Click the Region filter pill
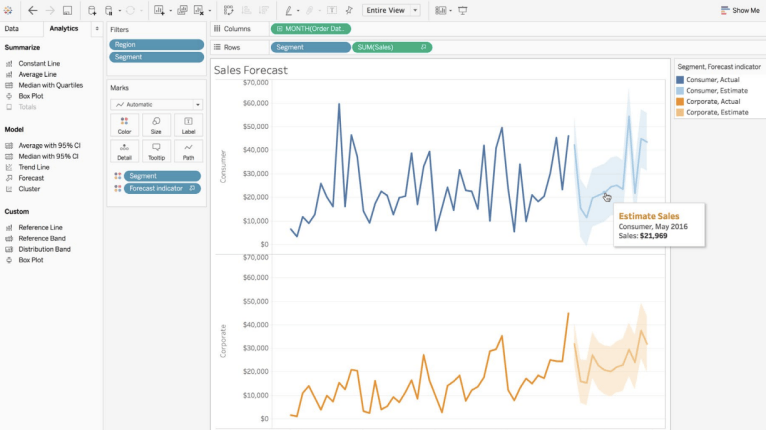Viewport: 766px width, 430px height. 156,45
